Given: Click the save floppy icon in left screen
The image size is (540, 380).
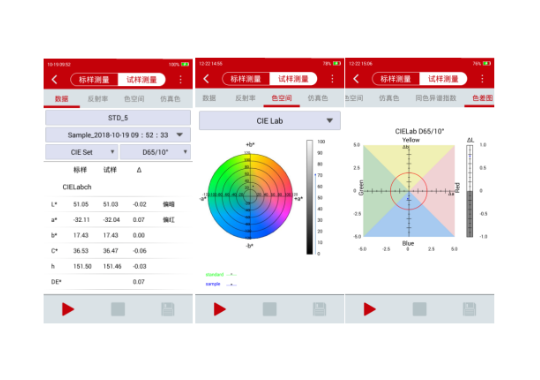Looking at the screenshot, I should pyautogui.click(x=168, y=309).
